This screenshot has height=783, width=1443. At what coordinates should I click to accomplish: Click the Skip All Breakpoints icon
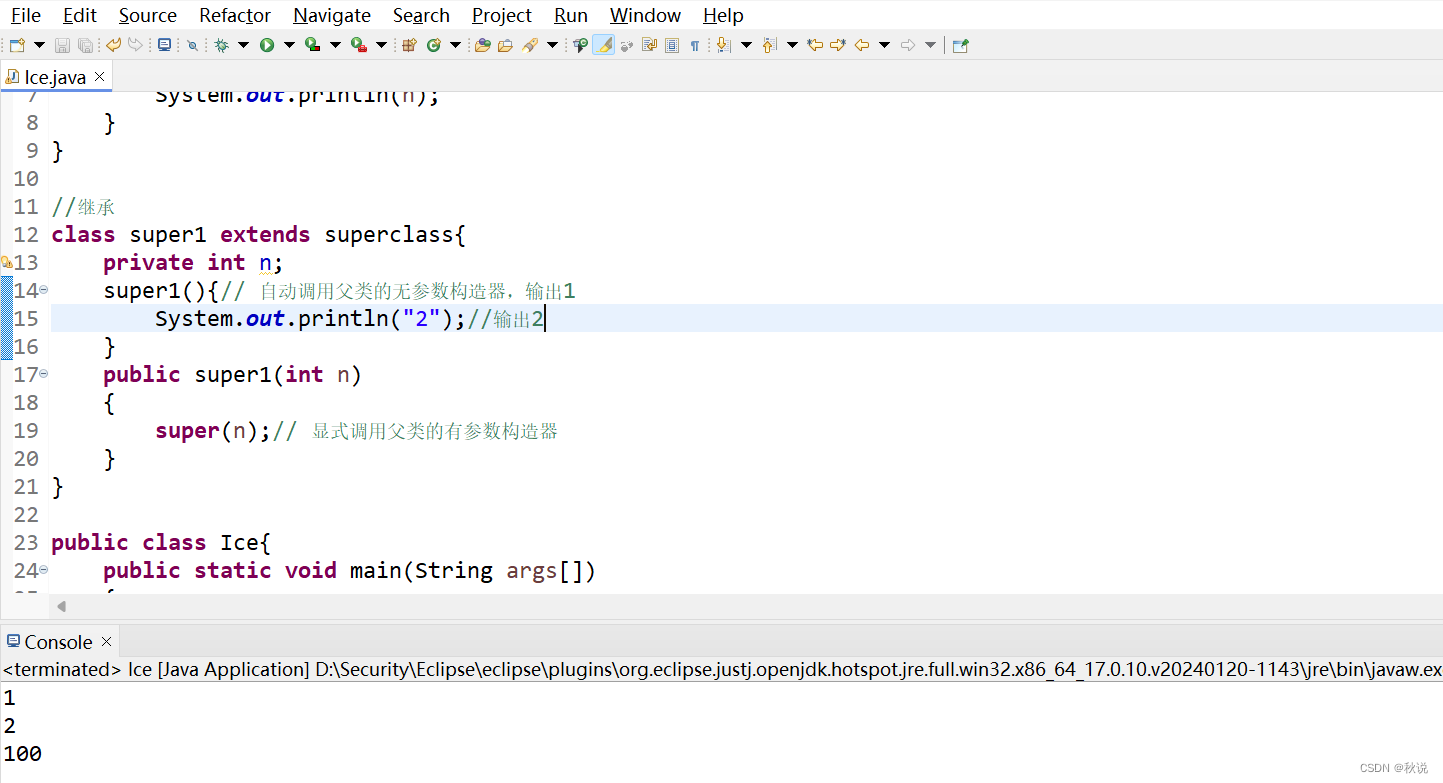pos(192,45)
